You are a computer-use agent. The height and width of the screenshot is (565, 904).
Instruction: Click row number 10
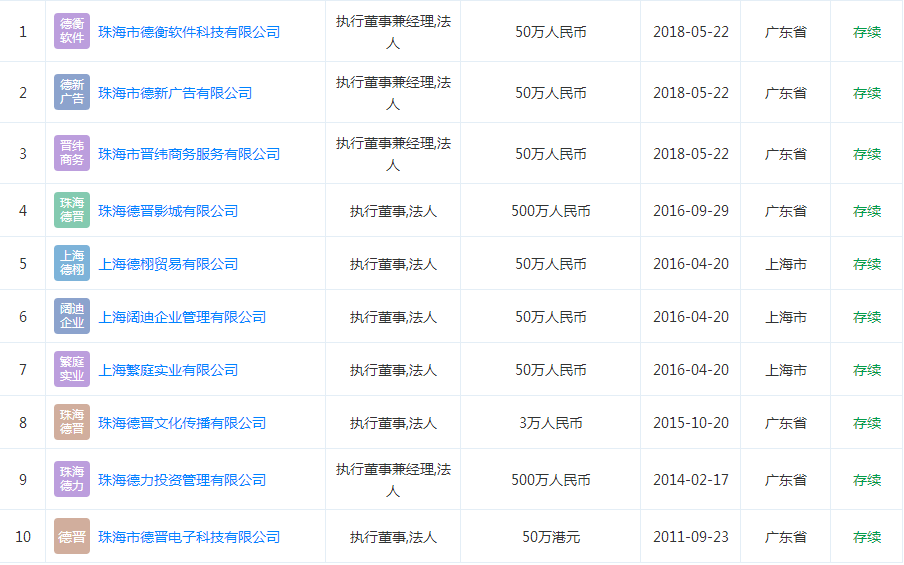tap(23, 537)
